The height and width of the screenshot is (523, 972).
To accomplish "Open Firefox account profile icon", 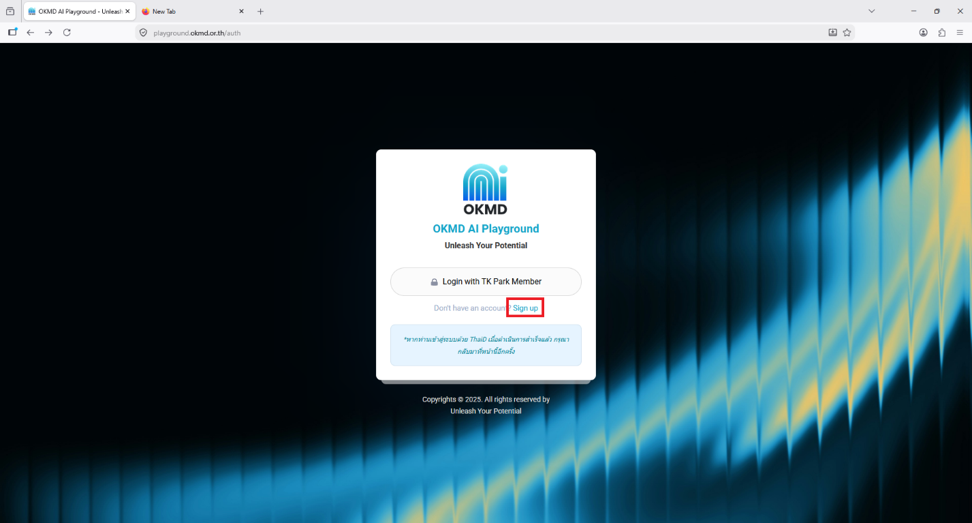I will tap(923, 32).
